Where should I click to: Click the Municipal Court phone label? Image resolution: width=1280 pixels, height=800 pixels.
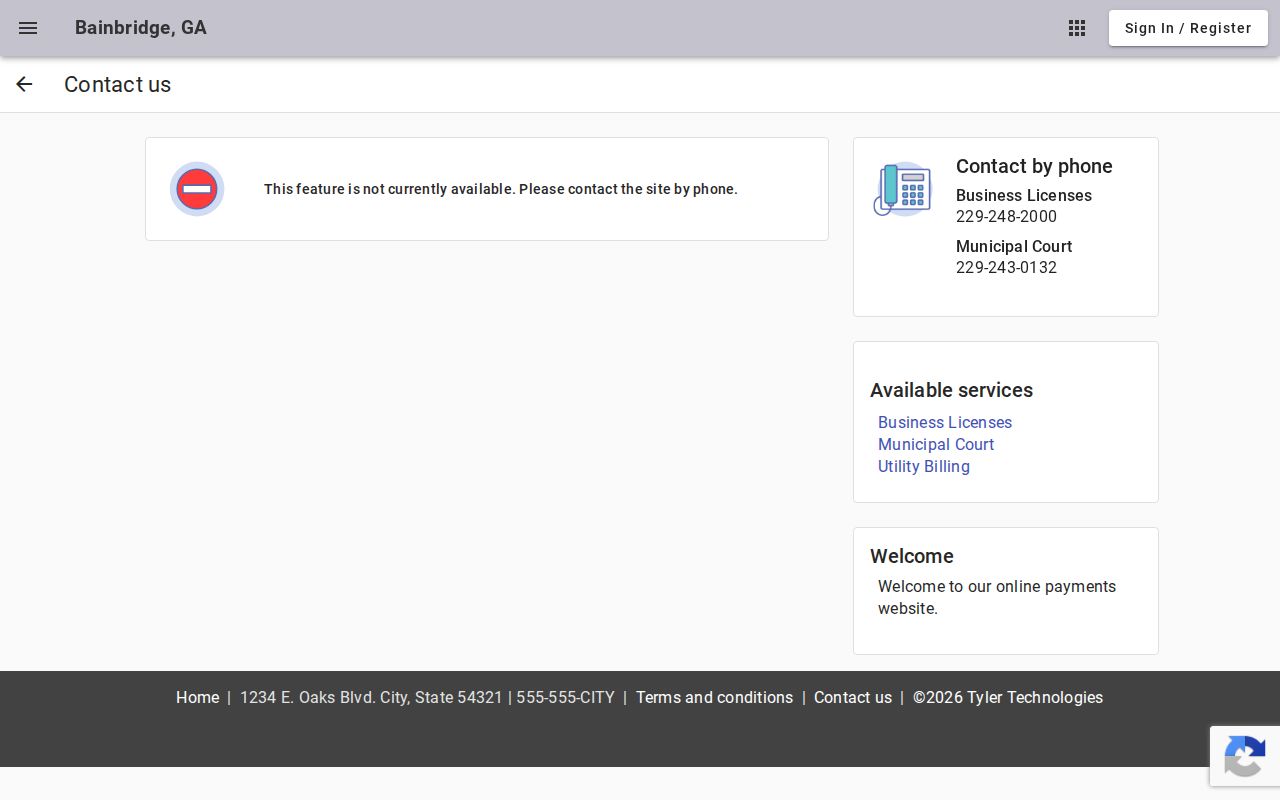[x=1014, y=246]
